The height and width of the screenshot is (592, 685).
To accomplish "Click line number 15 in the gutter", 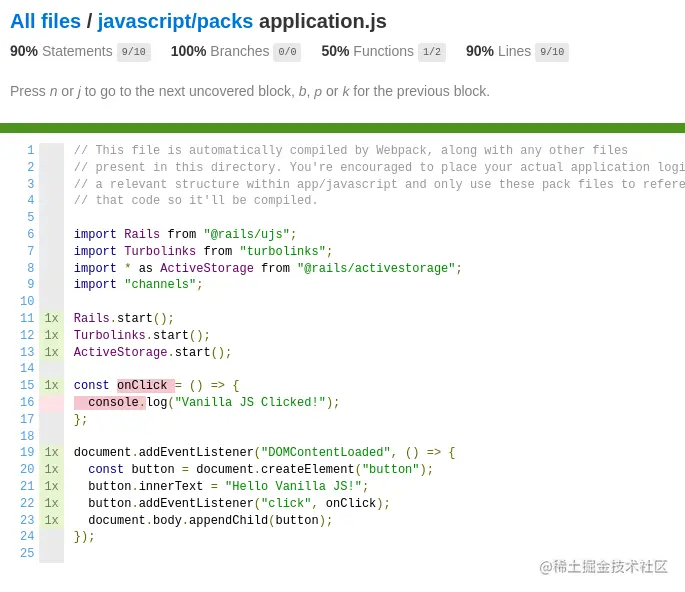I will coord(27,385).
